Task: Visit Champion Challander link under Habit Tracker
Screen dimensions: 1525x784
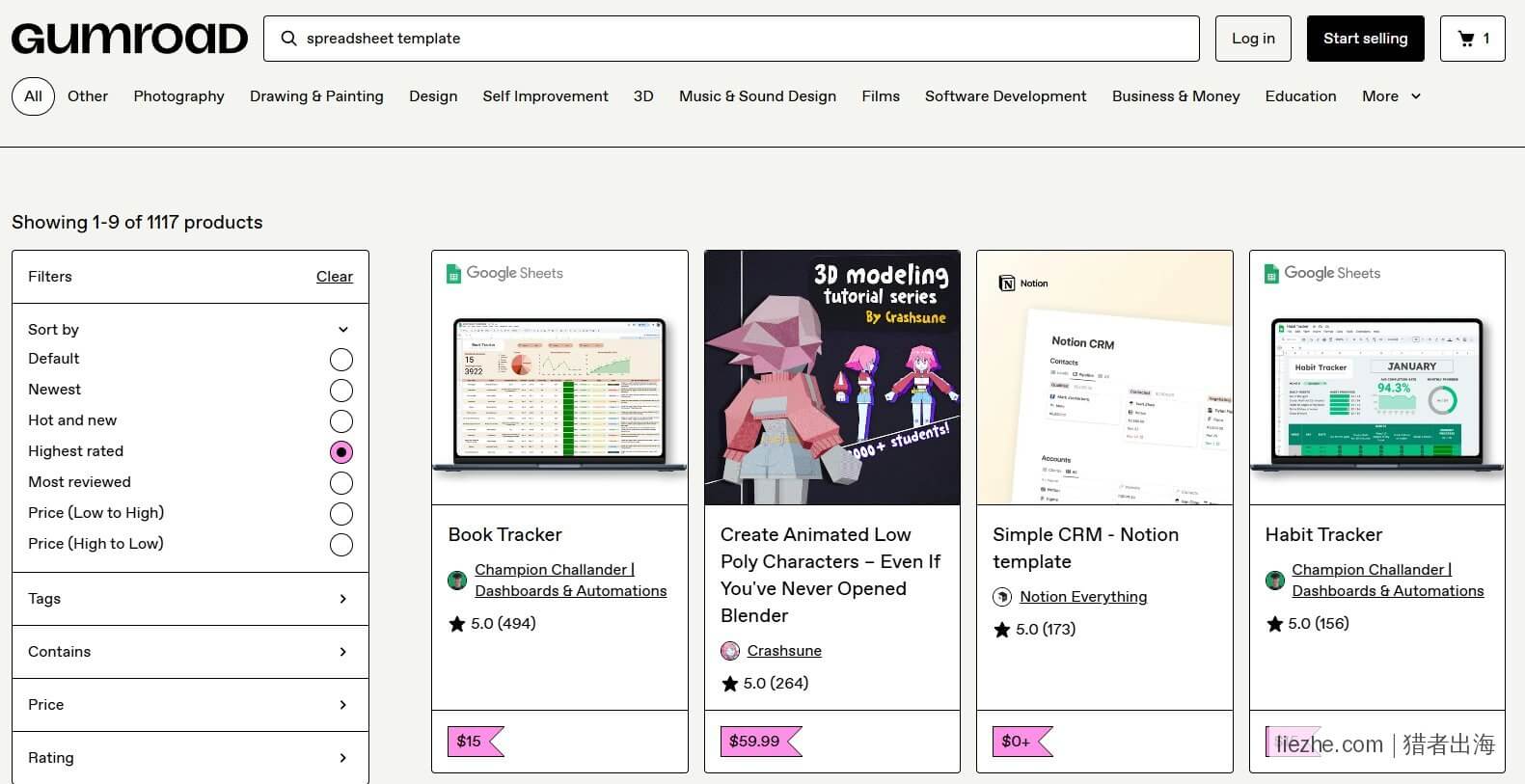Action: pyautogui.click(x=1388, y=581)
